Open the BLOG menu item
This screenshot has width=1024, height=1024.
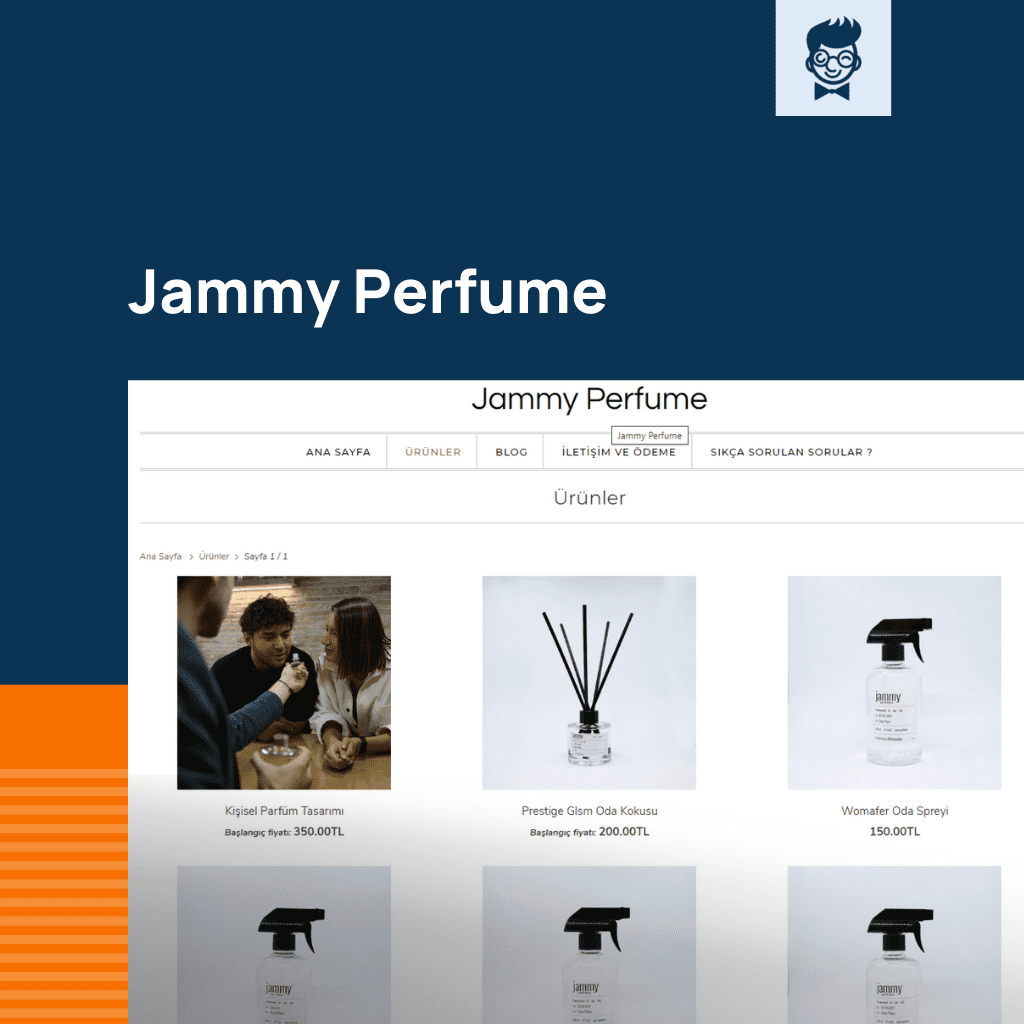511,452
